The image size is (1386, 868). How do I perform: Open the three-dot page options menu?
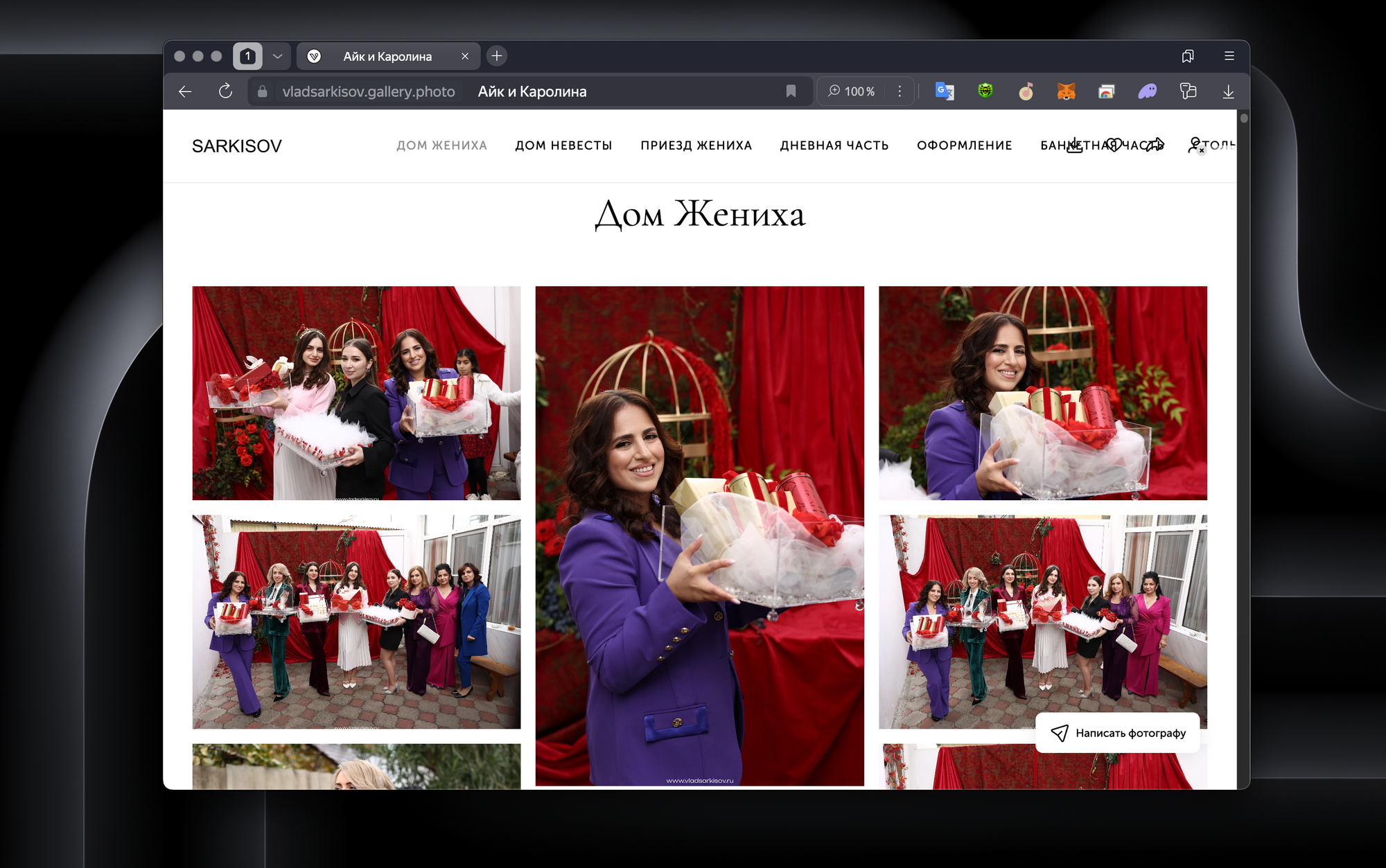900,91
